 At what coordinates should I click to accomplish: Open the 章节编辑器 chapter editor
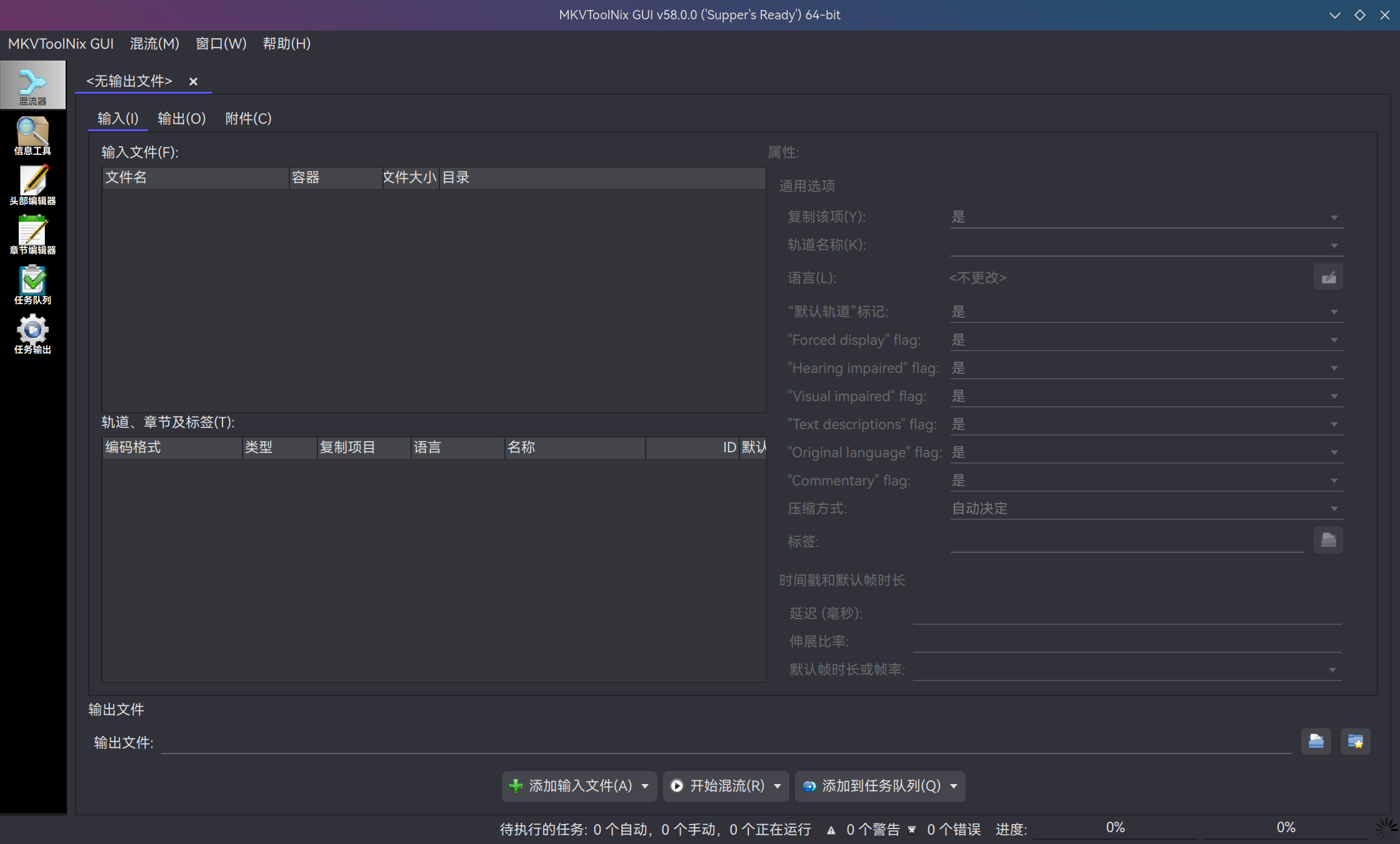pos(33,234)
